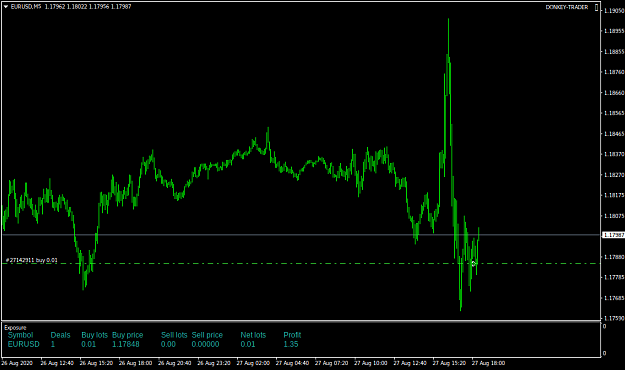Click the Buy price column header
The height and width of the screenshot is (370, 625).
127,335
